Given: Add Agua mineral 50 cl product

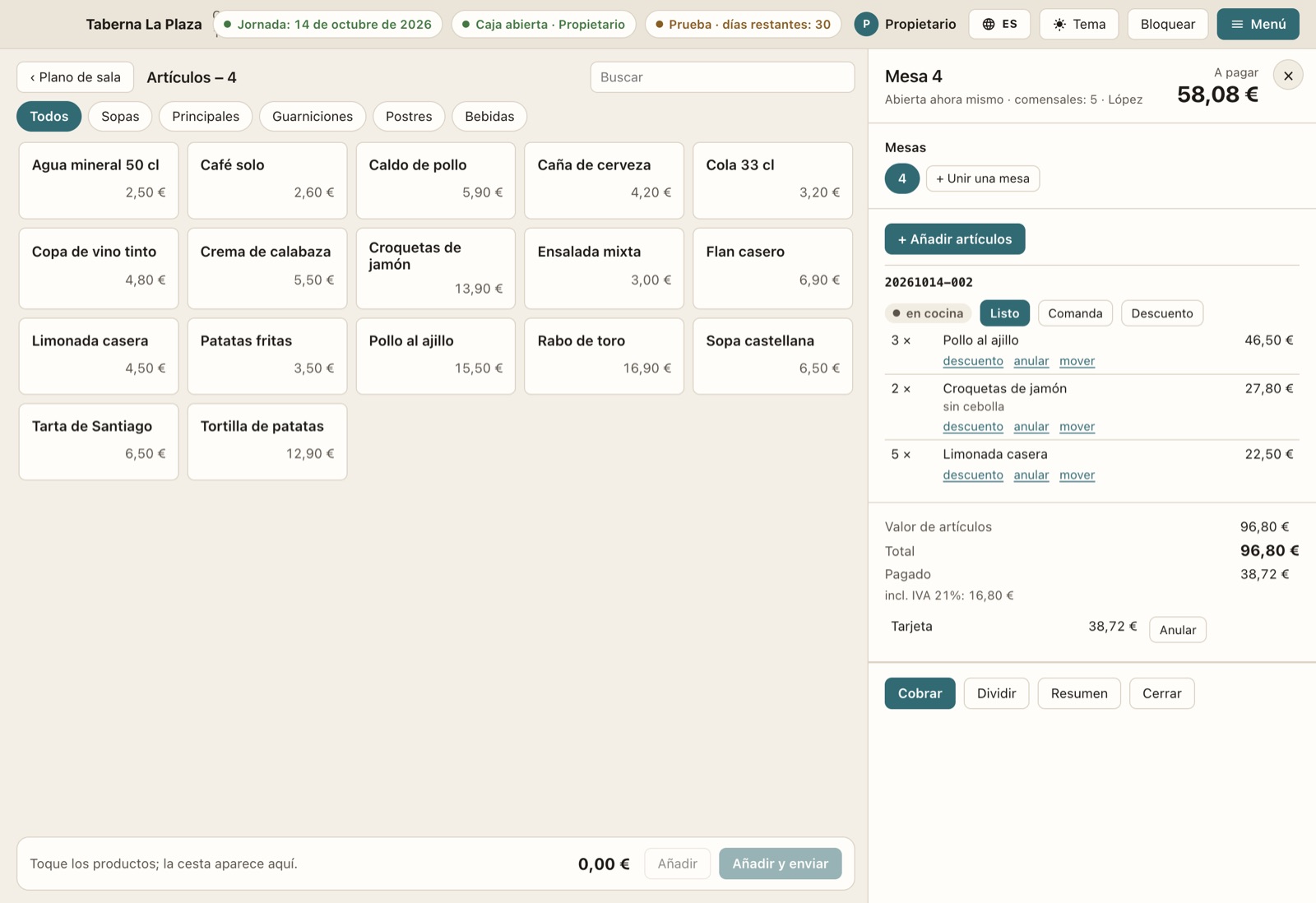Looking at the screenshot, I should (x=99, y=180).
